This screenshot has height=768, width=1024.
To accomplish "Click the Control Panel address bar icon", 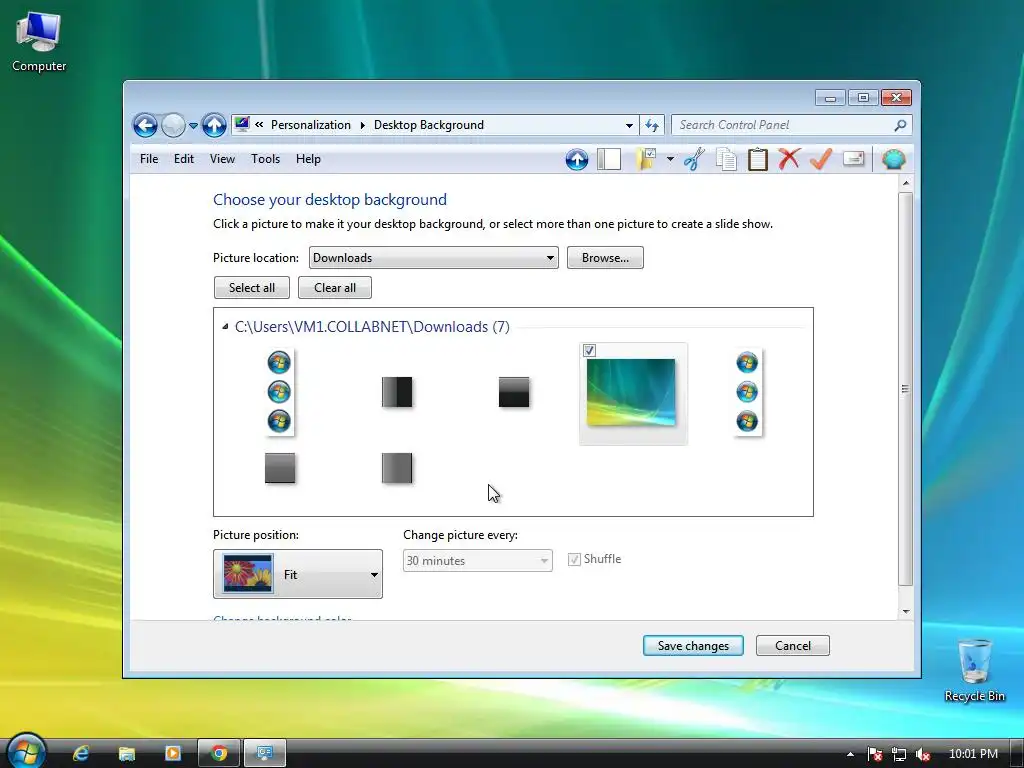I will point(242,124).
